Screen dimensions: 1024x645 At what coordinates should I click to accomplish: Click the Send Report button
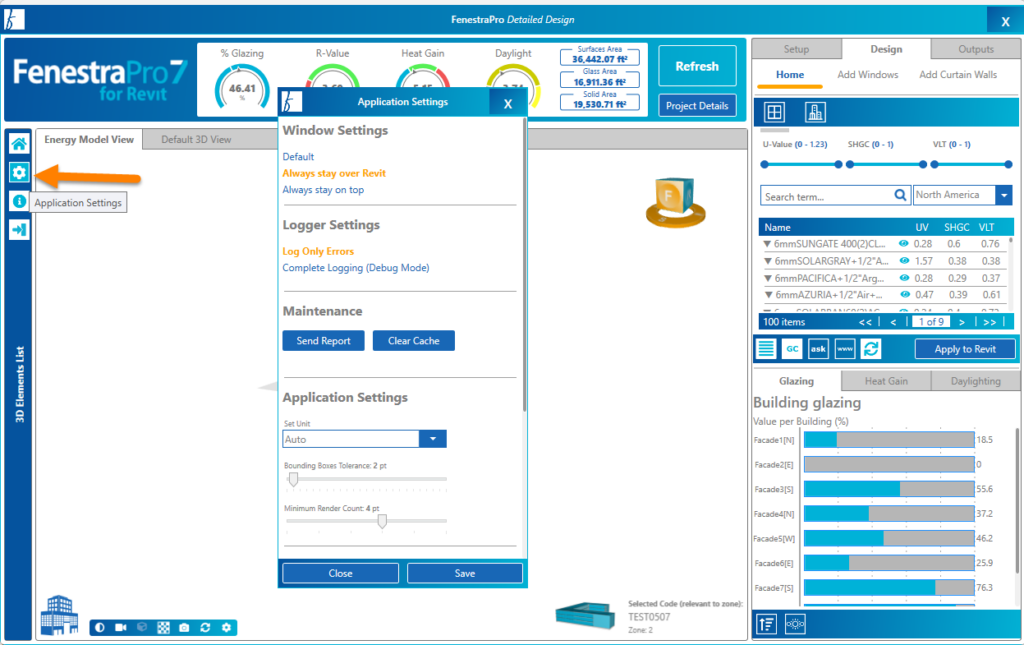[323, 341]
